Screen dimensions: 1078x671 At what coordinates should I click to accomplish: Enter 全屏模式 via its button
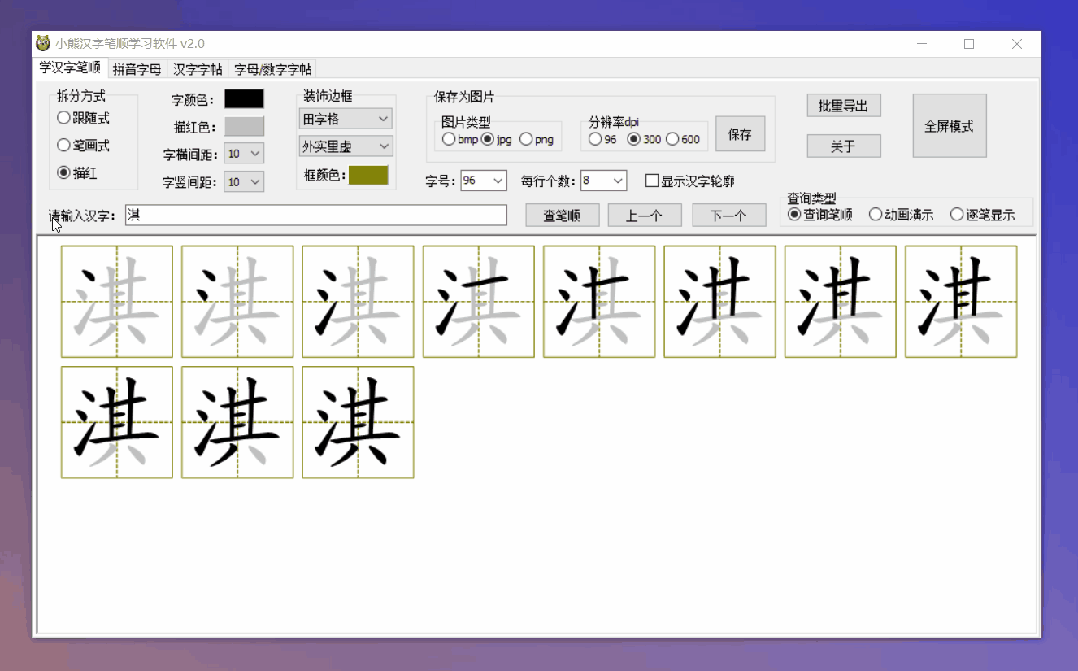pos(949,126)
